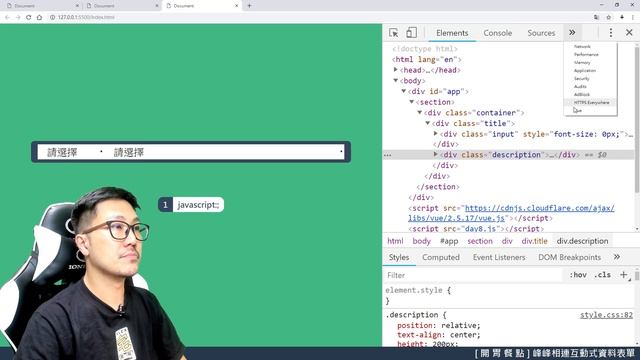Reload the page
This screenshot has height=360, width=640.
[x=29, y=17]
